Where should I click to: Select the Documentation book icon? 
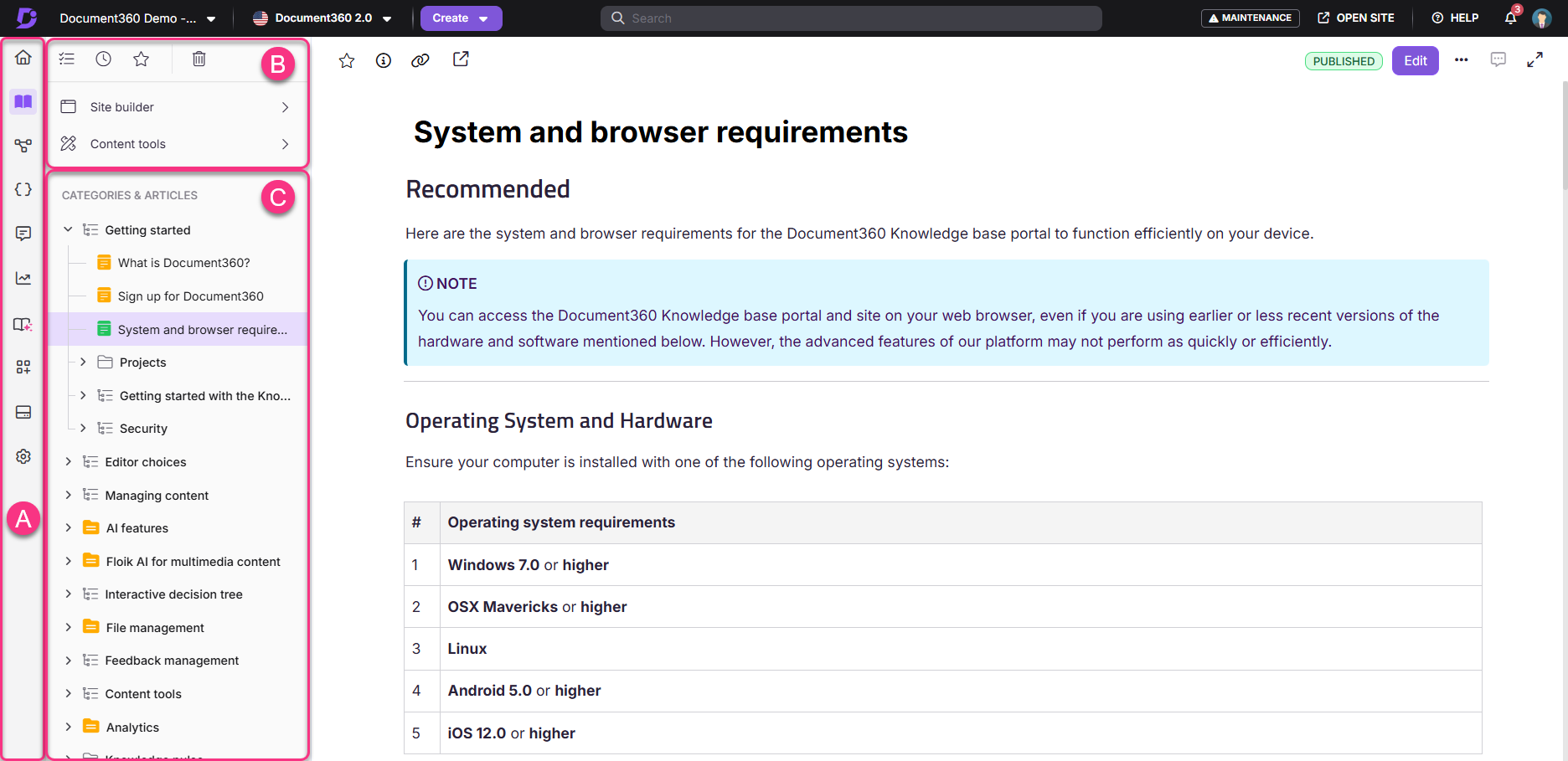pos(23,101)
